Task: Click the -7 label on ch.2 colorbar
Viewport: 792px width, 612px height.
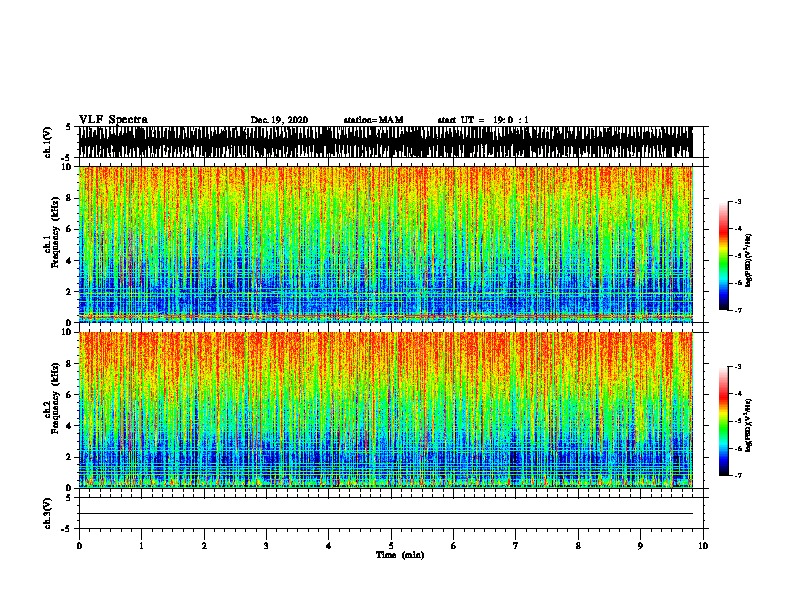Action: [x=737, y=475]
